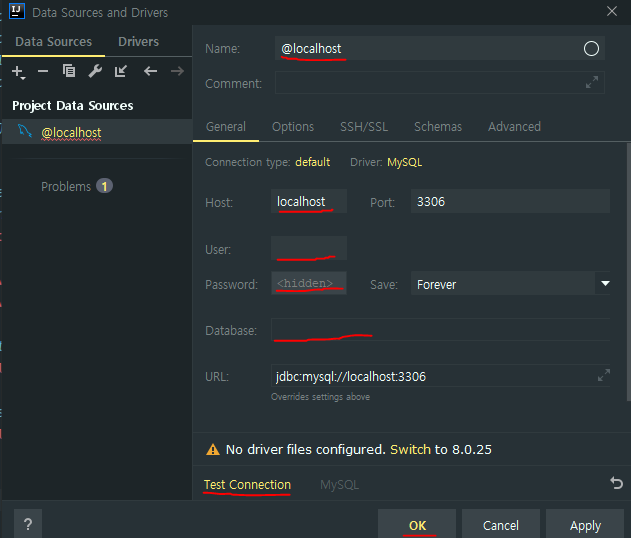Pick a color with the circle beside Name
This screenshot has width=631, height=538.
point(591,49)
